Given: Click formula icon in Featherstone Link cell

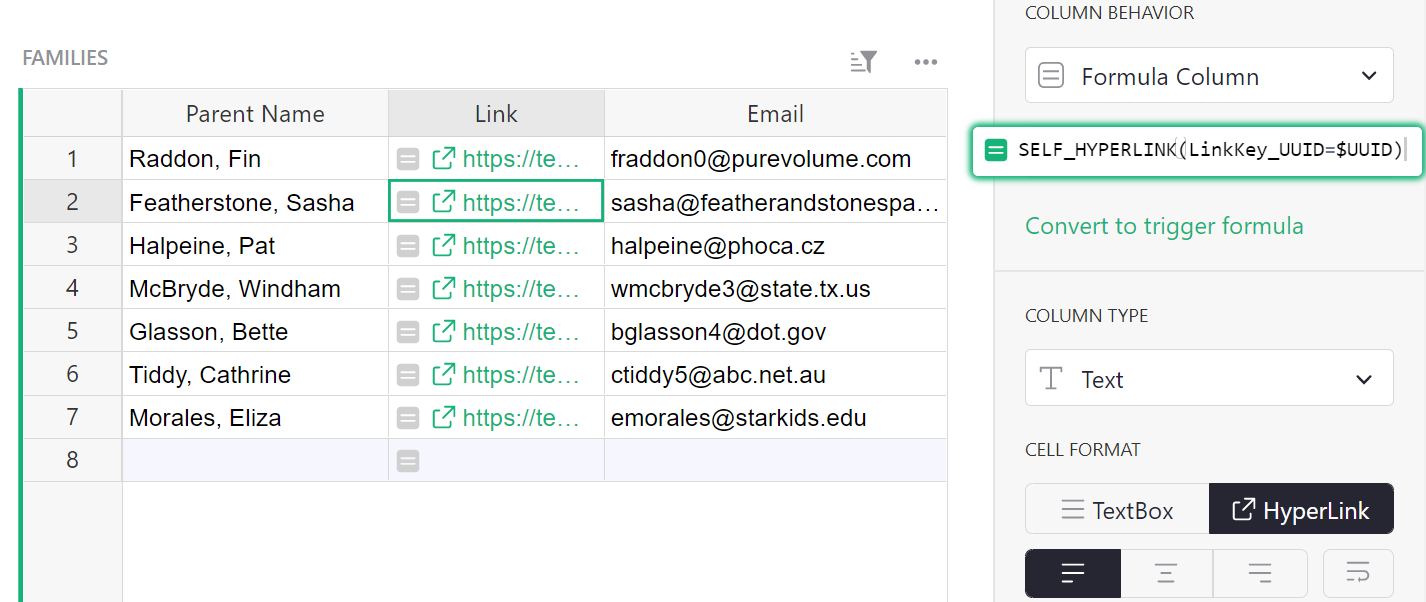Looking at the screenshot, I should point(408,202).
